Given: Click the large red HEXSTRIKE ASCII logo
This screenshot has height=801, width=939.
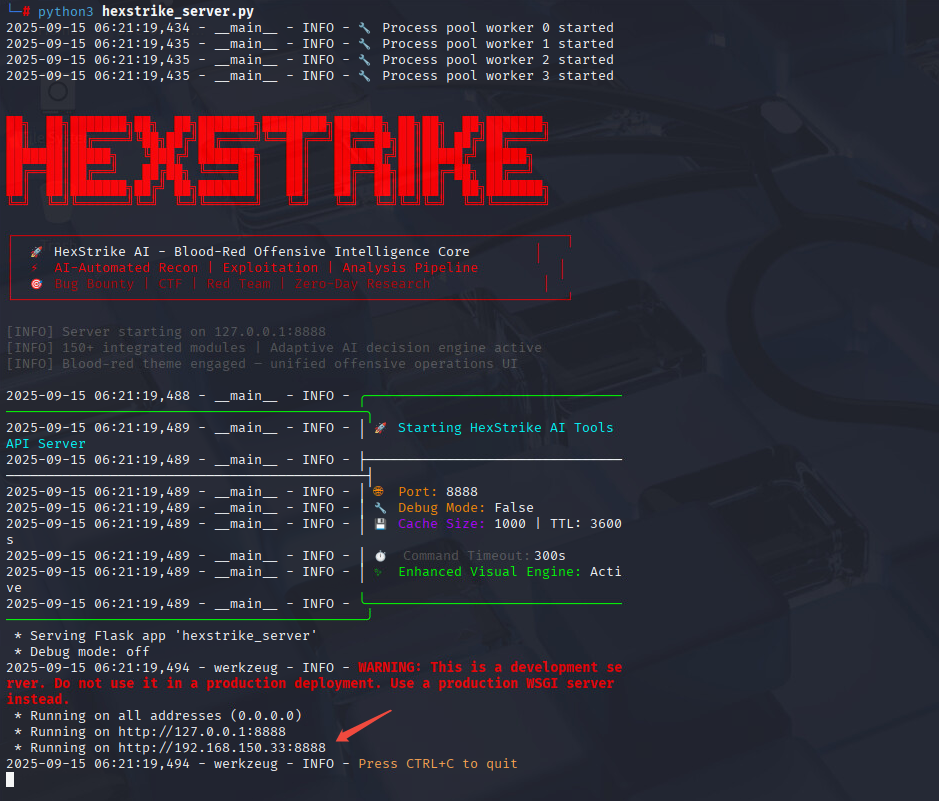Looking at the screenshot, I should [x=277, y=158].
